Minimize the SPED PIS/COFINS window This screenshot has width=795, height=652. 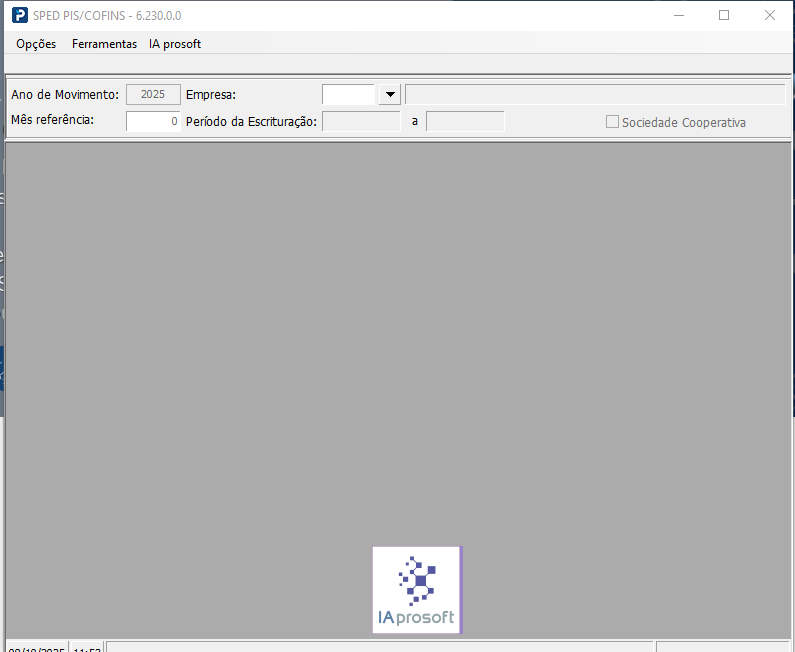(x=679, y=15)
